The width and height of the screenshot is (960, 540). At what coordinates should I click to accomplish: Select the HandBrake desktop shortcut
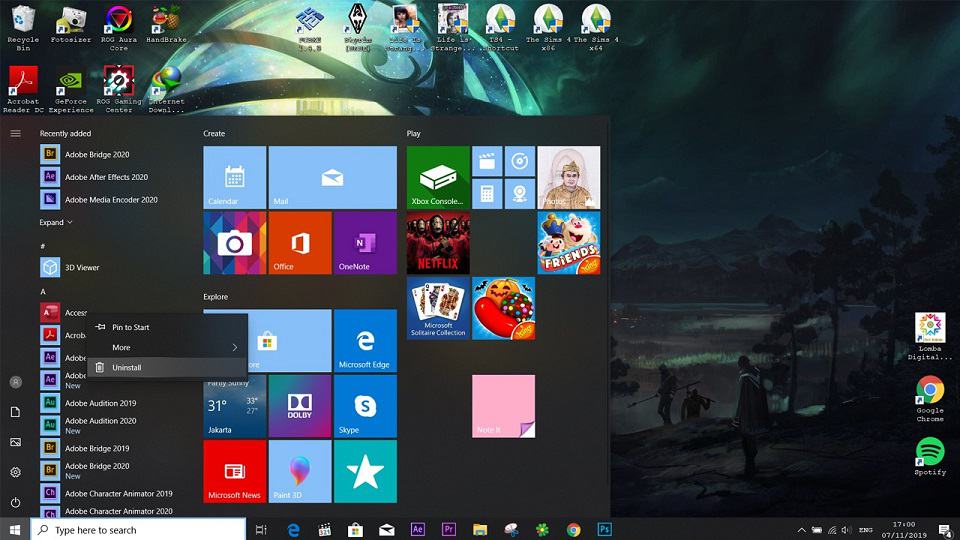click(x=166, y=24)
